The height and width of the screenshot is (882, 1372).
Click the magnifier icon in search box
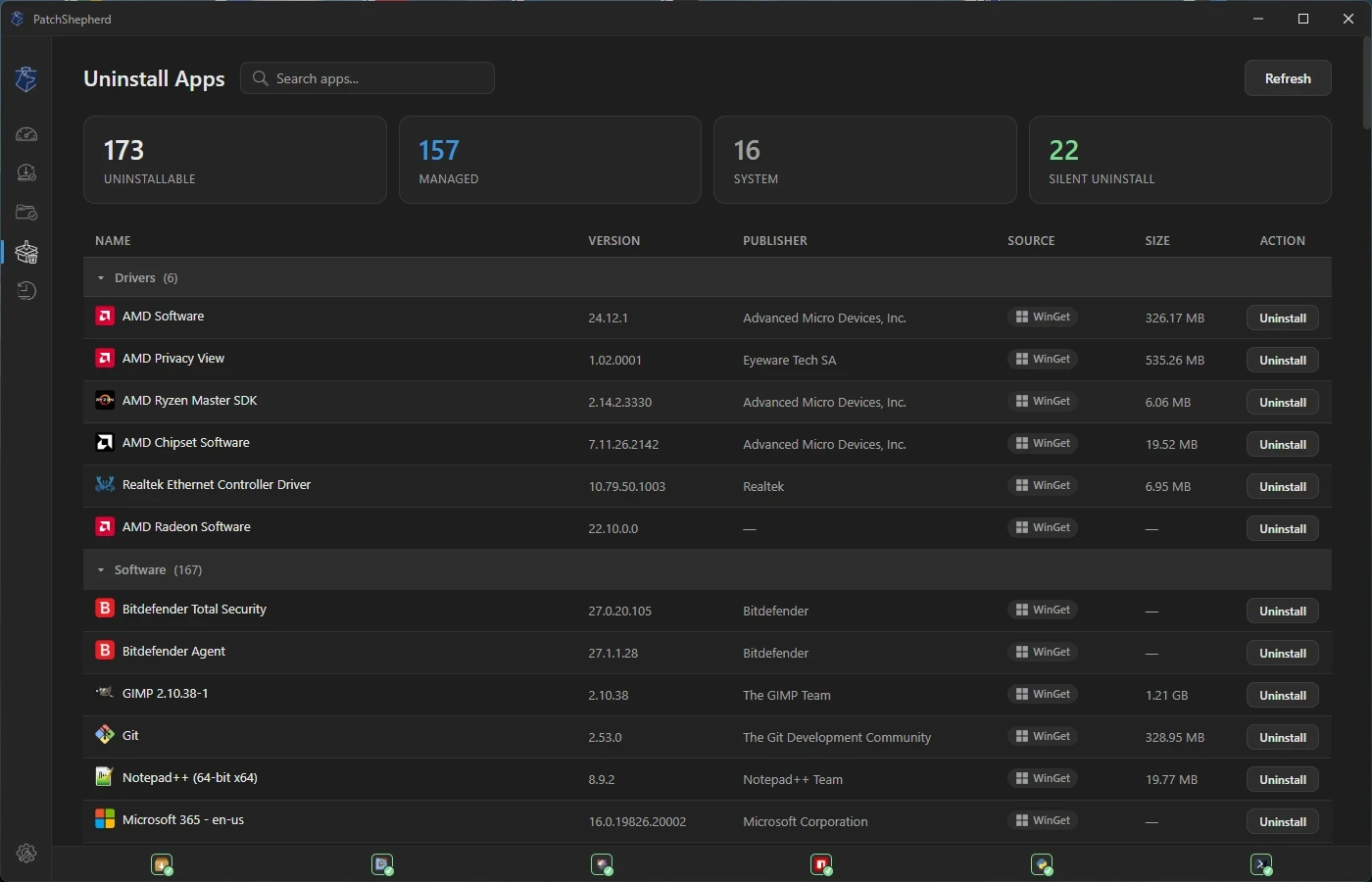260,78
